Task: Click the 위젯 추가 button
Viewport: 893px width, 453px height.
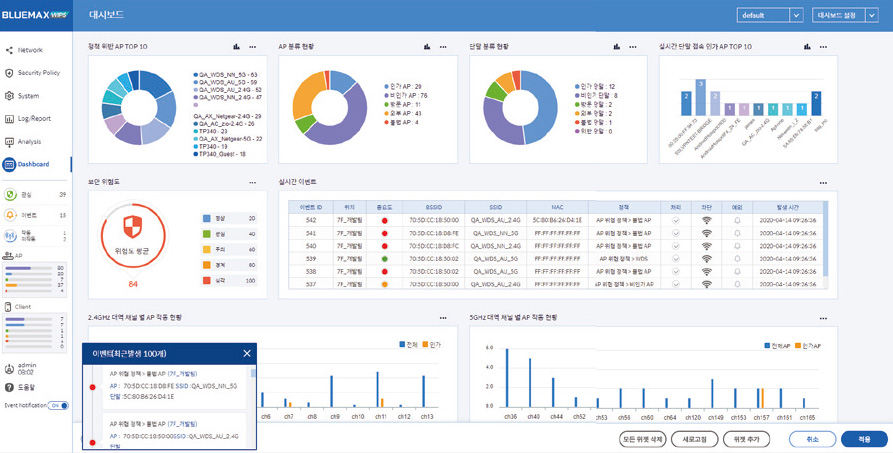Action: point(746,439)
